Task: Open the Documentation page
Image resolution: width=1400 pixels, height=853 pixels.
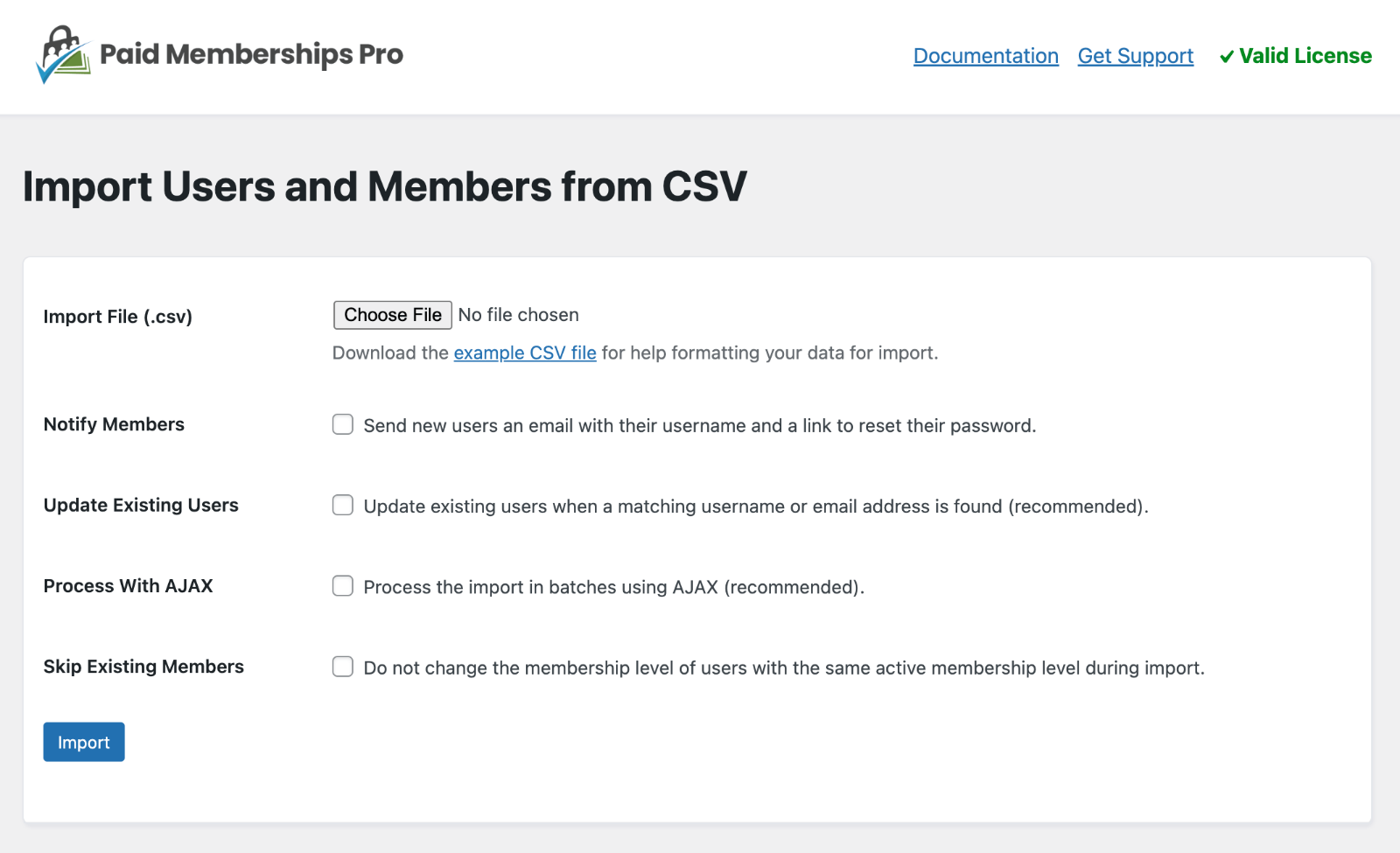Action: click(x=985, y=56)
